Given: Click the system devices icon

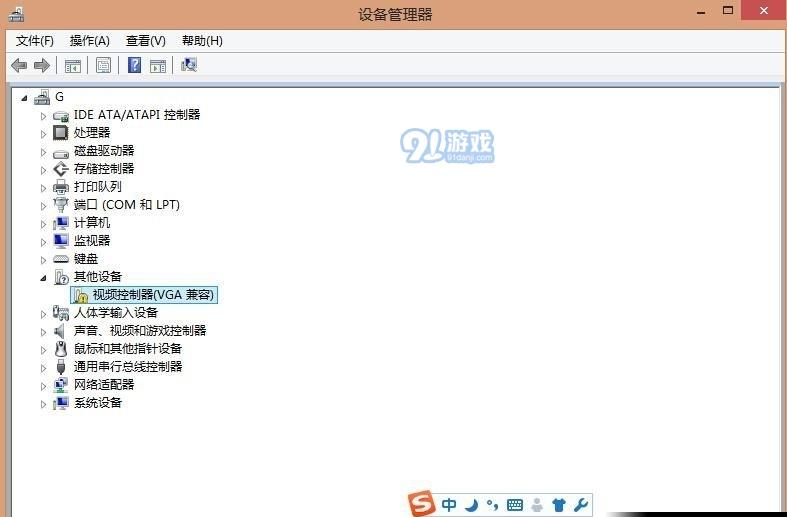Looking at the screenshot, I should point(61,403).
